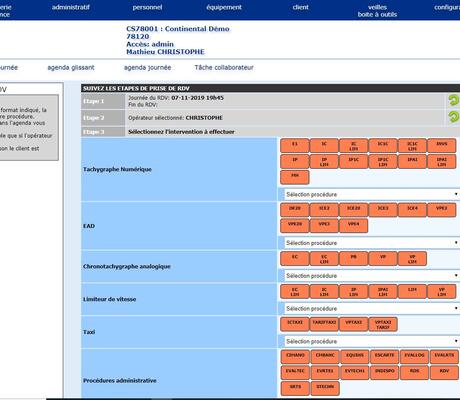Select CHBANC under Procédures administrative

[325, 357]
